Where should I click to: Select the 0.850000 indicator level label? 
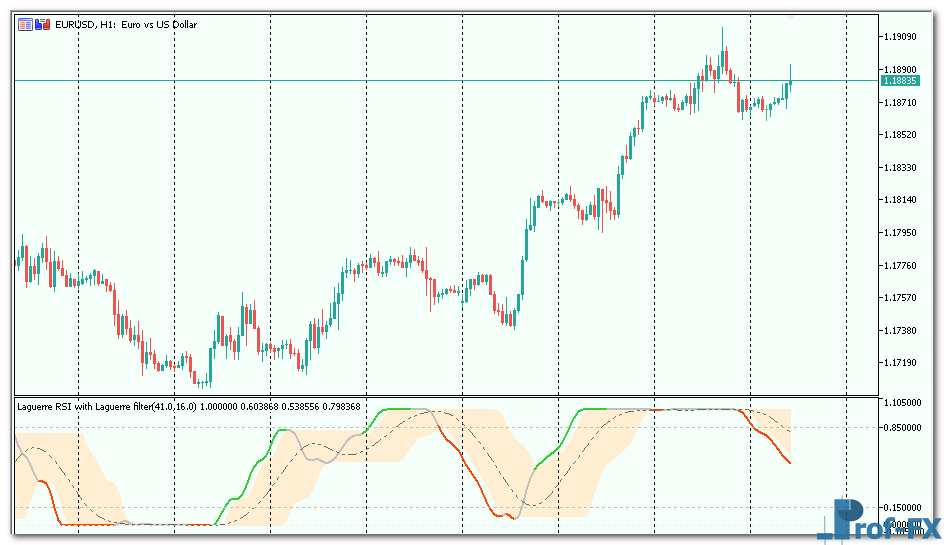coord(901,428)
